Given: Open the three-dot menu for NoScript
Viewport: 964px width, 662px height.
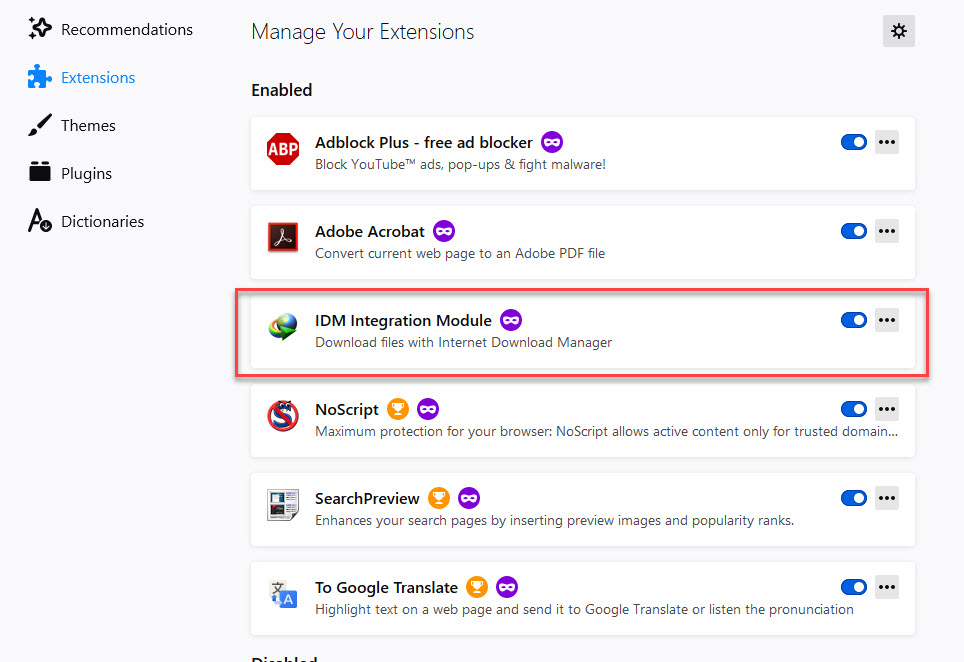Looking at the screenshot, I should 887,409.
